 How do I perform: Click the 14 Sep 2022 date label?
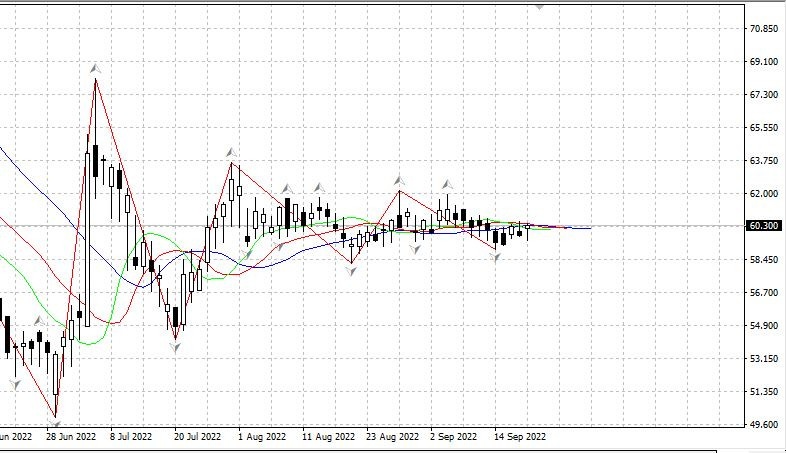pos(518,437)
